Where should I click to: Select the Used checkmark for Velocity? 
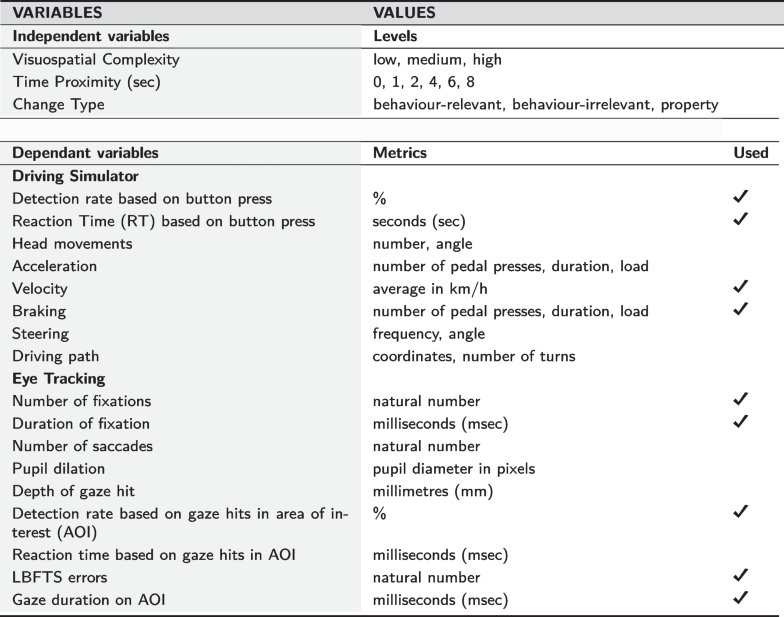741,288
